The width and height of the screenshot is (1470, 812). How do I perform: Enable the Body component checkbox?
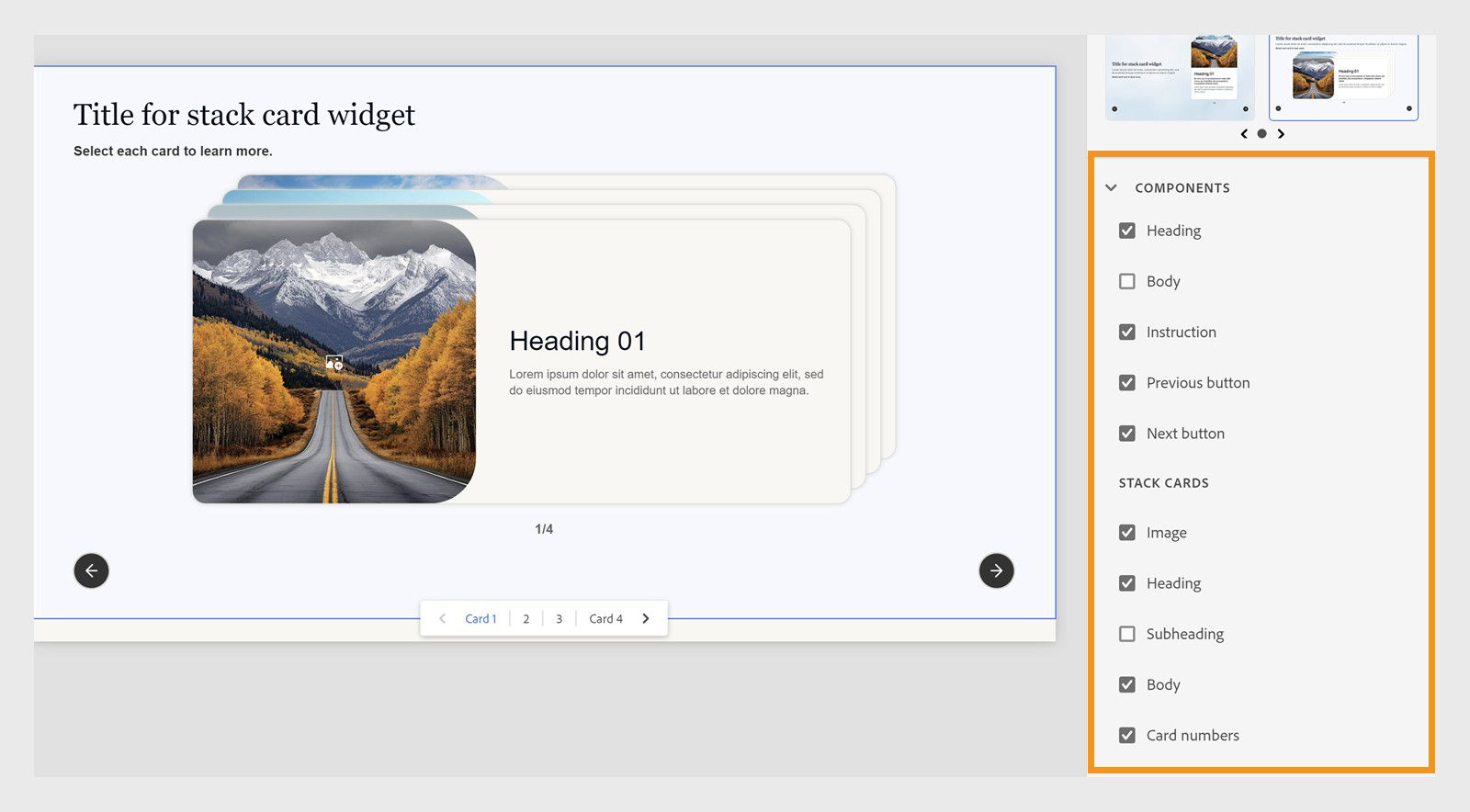pyautogui.click(x=1127, y=281)
